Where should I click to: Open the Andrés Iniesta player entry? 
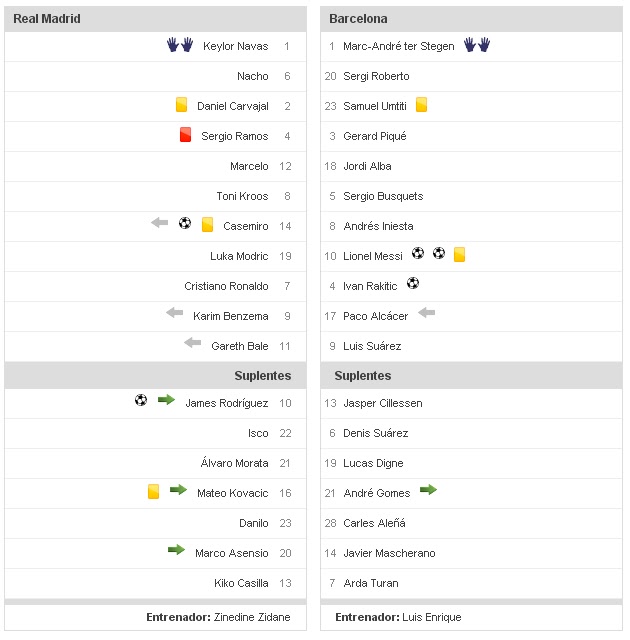click(378, 226)
